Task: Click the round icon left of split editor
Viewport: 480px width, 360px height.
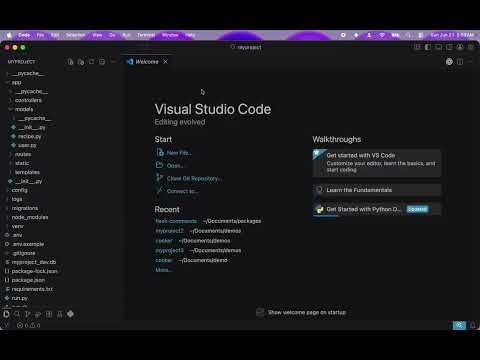Action: (x=449, y=62)
